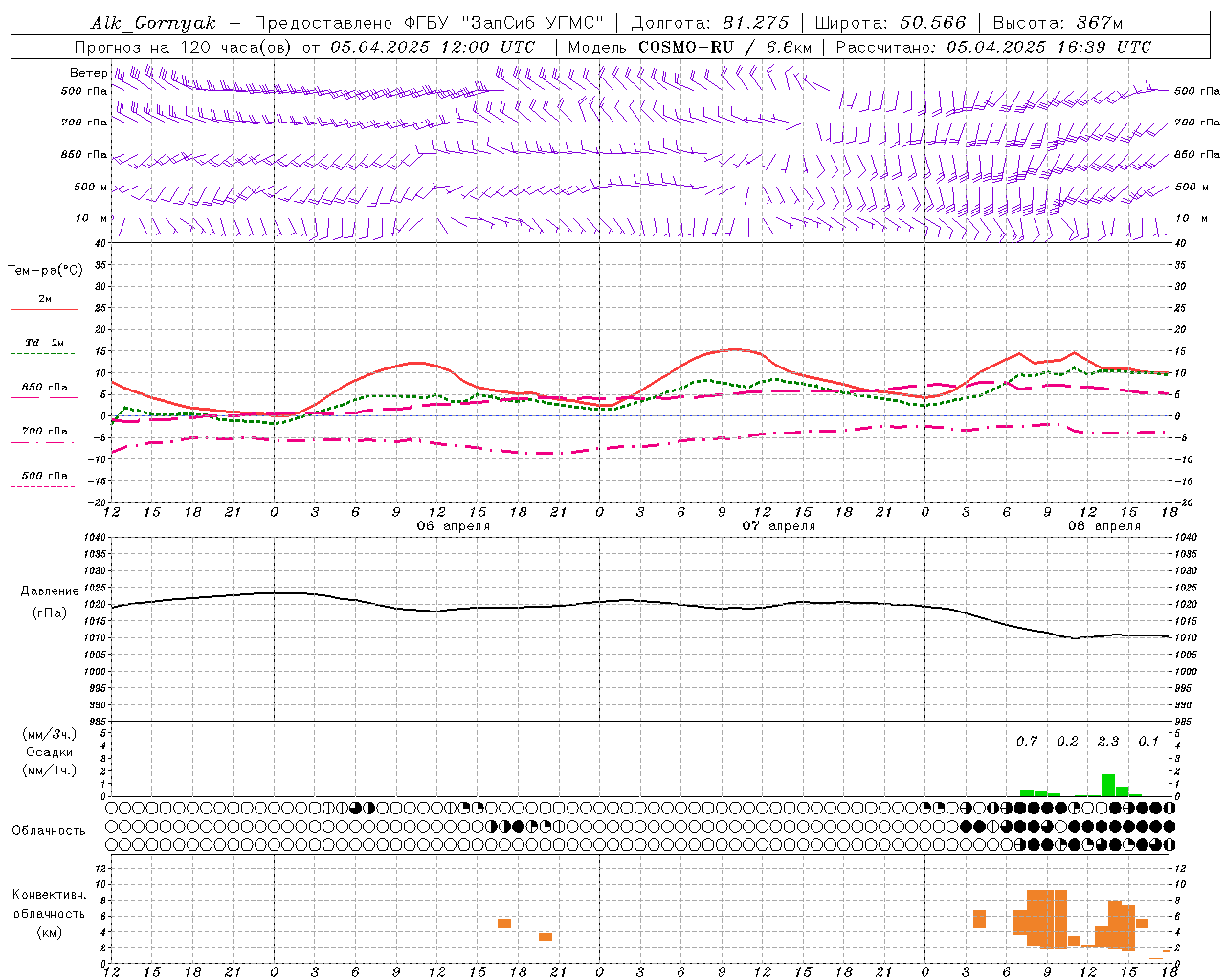The image size is (1225, 980).
Task: Click the '500 гПа' temperature legend entry
Action: (44, 476)
